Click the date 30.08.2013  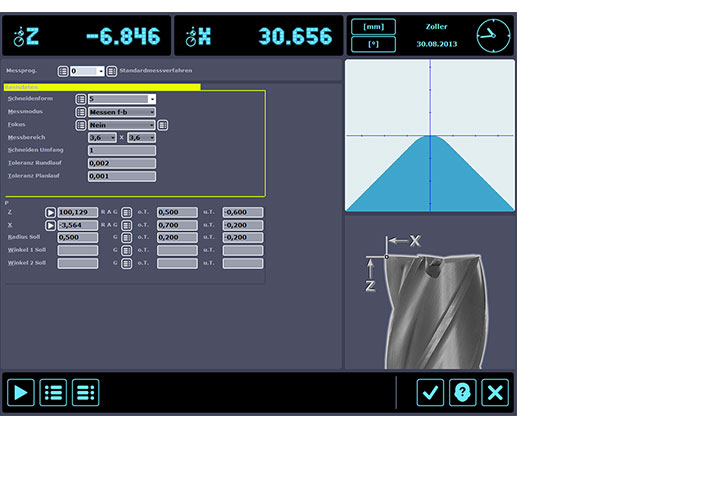[436, 44]
